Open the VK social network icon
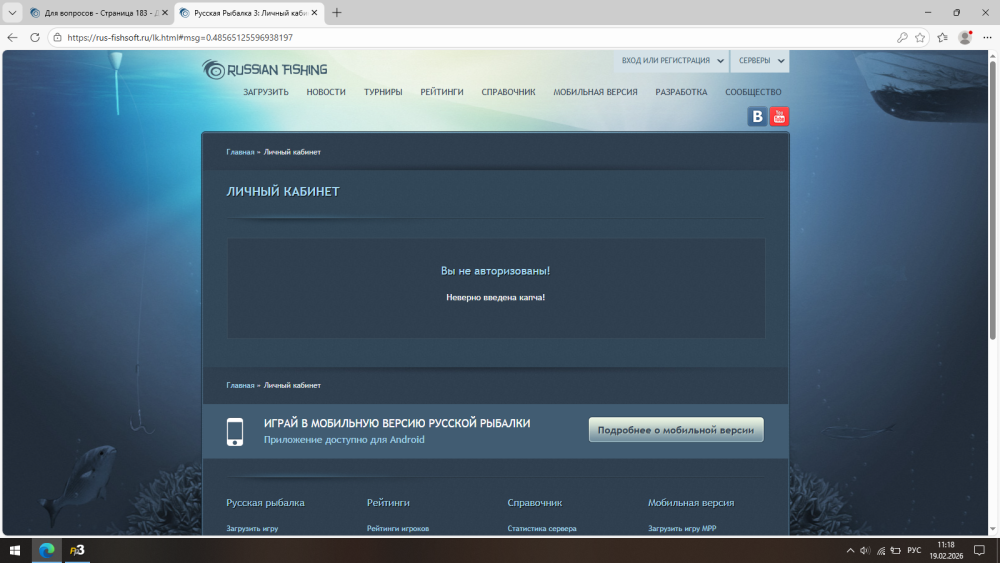1000x563 pixels. [757, 117]
